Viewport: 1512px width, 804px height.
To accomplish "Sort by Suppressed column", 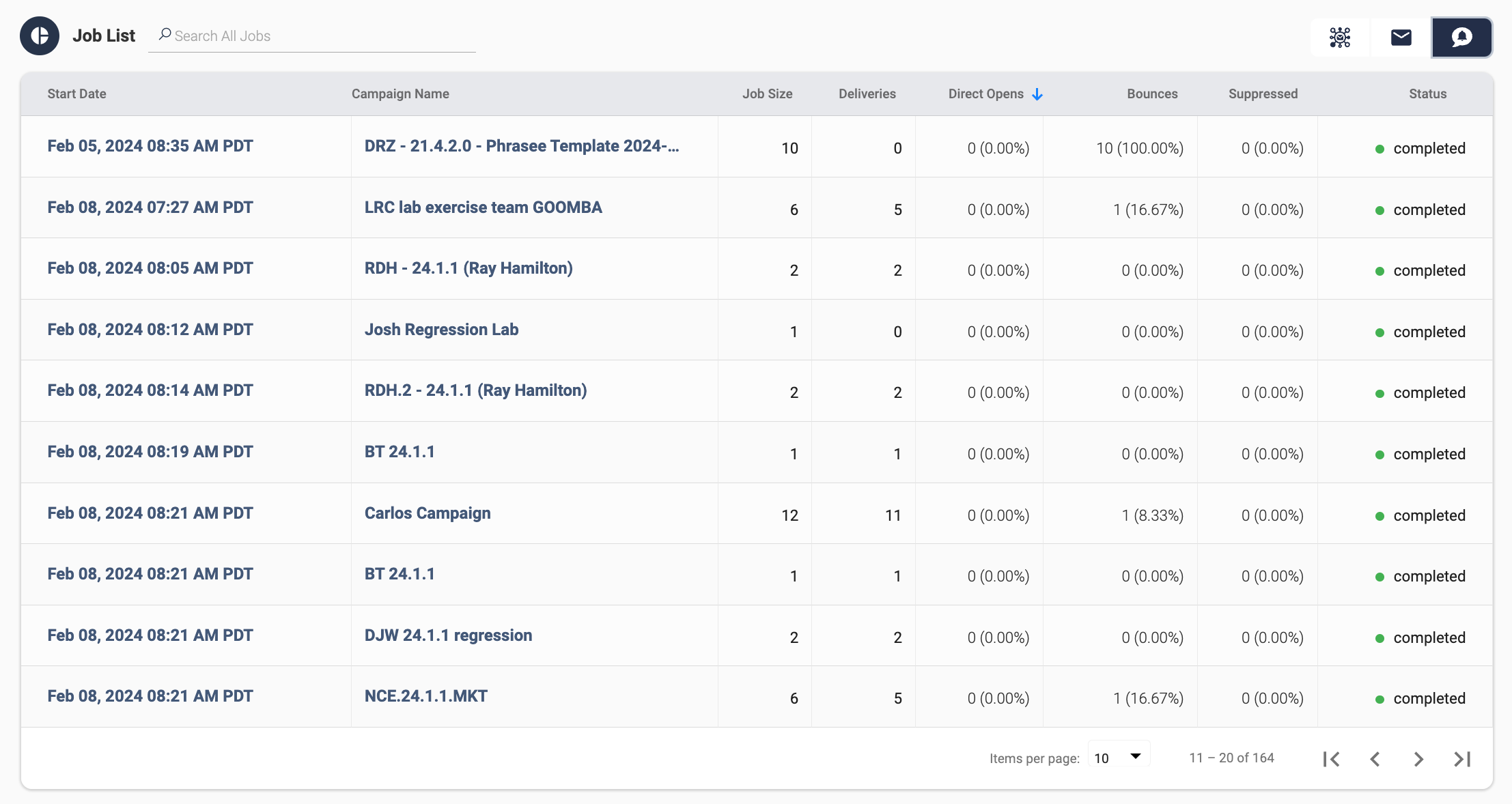I will click(1263, 94).
